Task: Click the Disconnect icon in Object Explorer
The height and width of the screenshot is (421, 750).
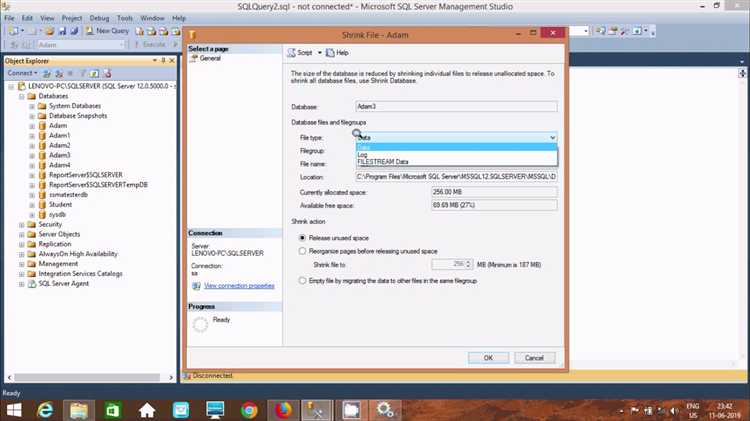Action: coord(59,73)
